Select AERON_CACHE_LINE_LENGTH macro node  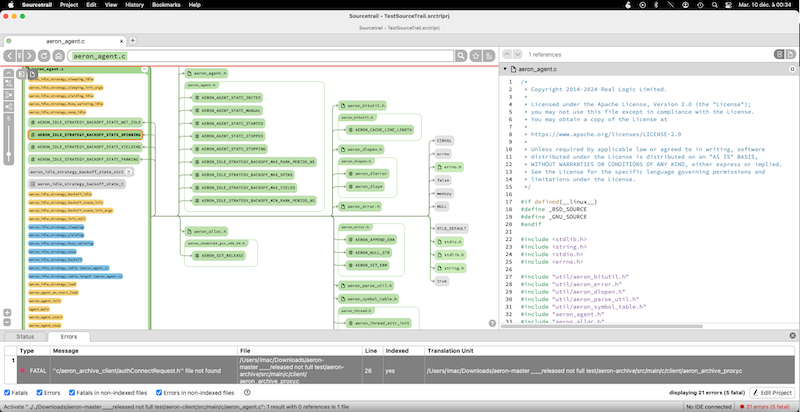(x=379, y=130)
